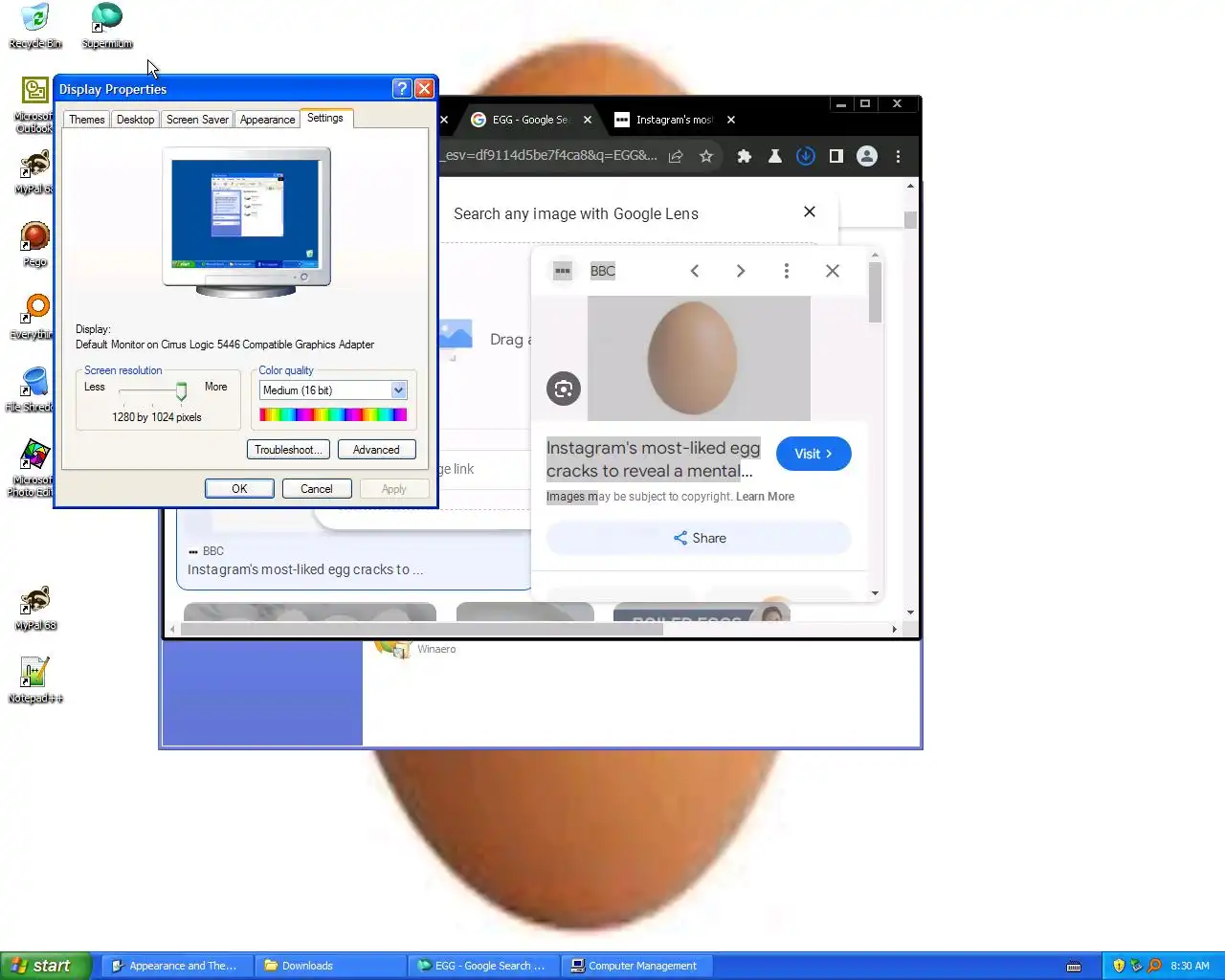Click the on-screen keyboard icon in taskbar
The height and width of the screenshot is (980, 1225).
pos(1074,966)
